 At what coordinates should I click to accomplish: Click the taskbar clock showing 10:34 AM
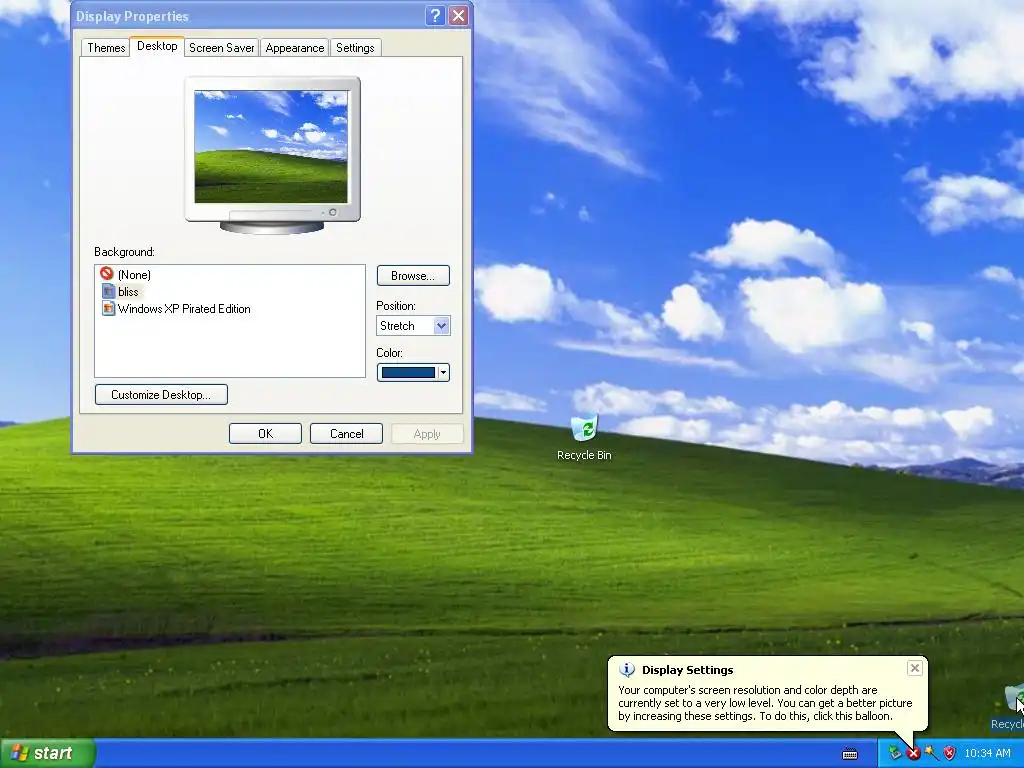987,753
